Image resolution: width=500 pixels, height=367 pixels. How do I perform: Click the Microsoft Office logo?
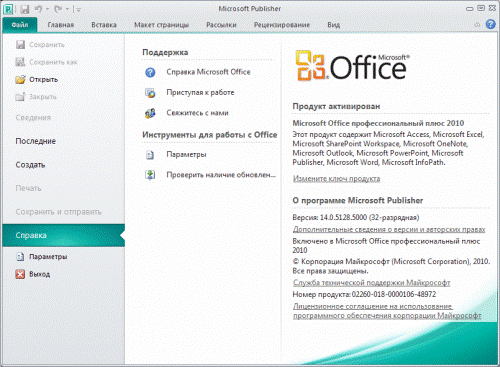(353, 66)
